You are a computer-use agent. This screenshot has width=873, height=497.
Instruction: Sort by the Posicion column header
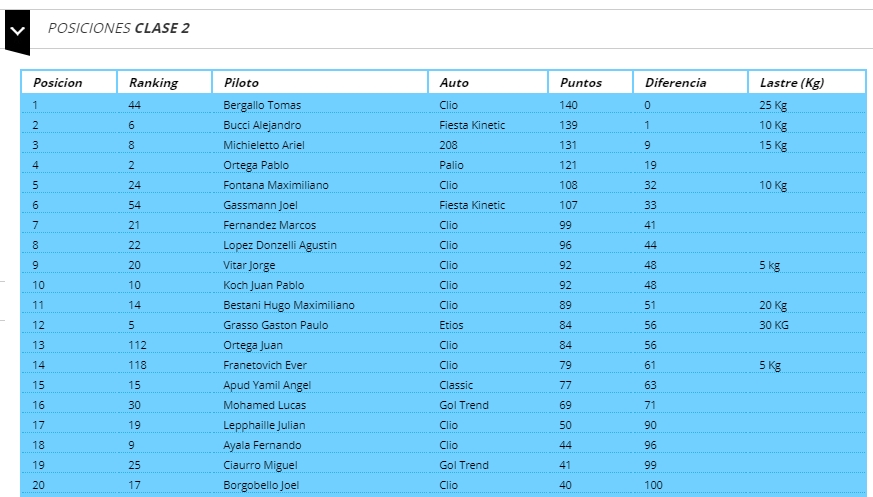(x=58, y=83)
